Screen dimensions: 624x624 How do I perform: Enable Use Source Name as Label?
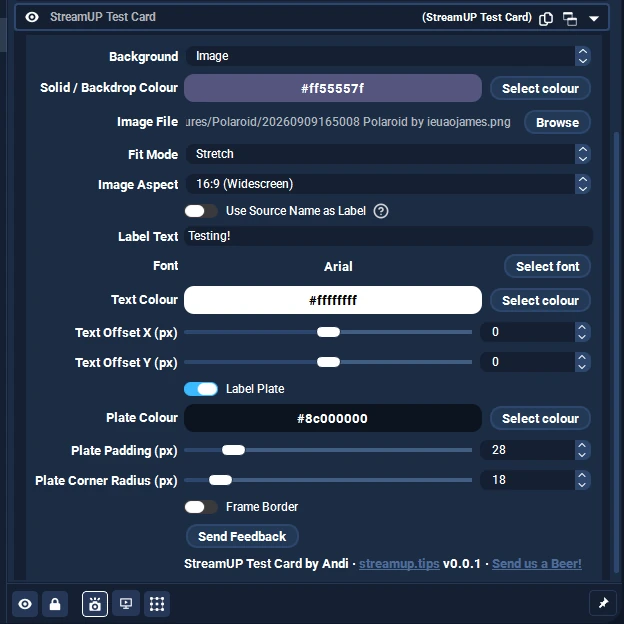coord(201,211)
